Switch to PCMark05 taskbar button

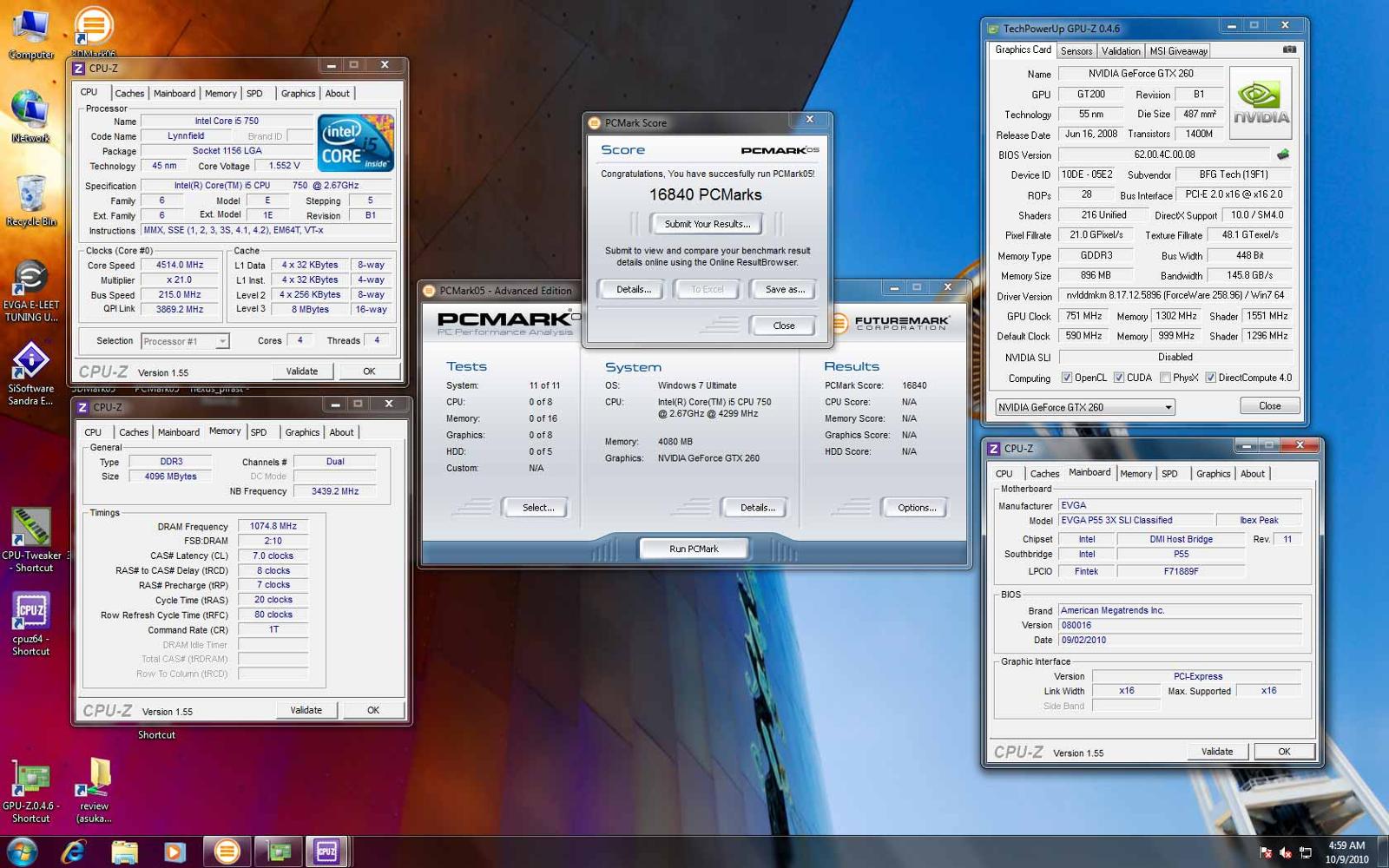pyautogui.click(x=227, y=852)
